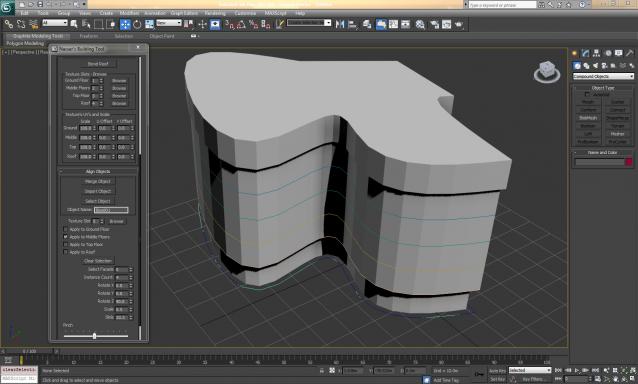Image resolution: width=638 pixels, height=384 pixels.
Task: Select the Geometry category icon
Action: [x=577, y=65]
